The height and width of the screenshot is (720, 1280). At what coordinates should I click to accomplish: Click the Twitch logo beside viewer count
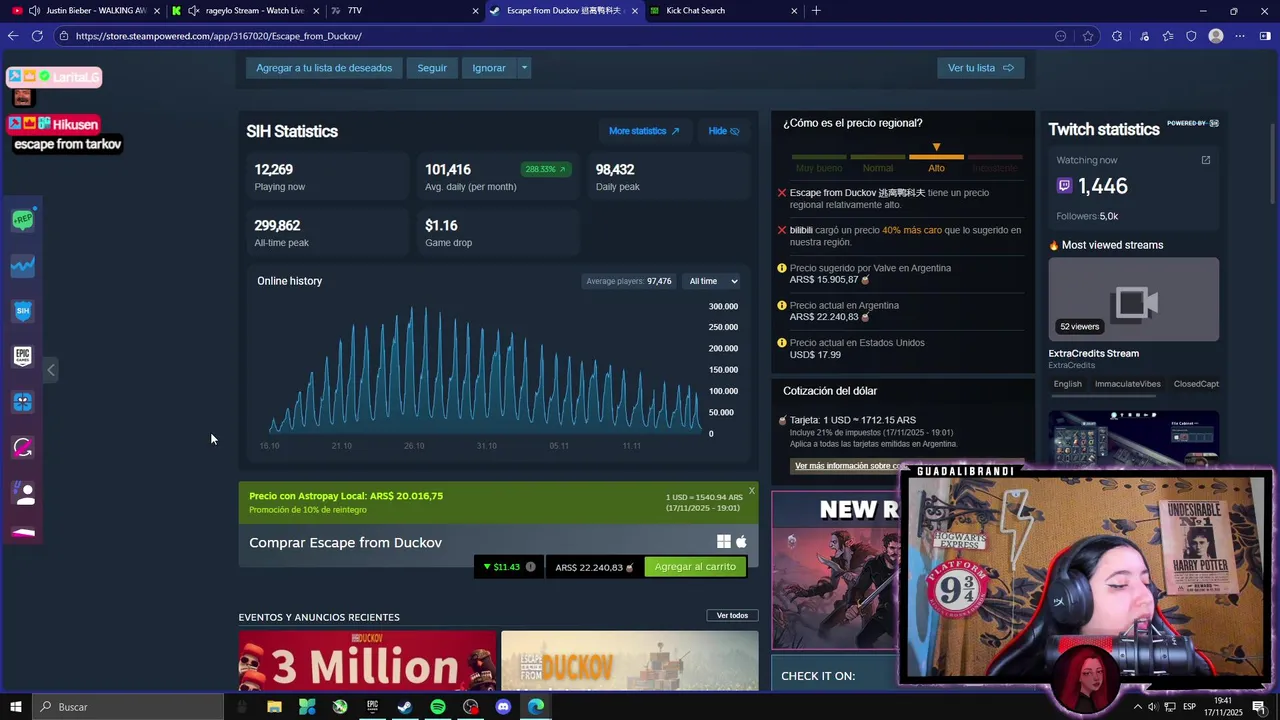[x=1065, y=186]
